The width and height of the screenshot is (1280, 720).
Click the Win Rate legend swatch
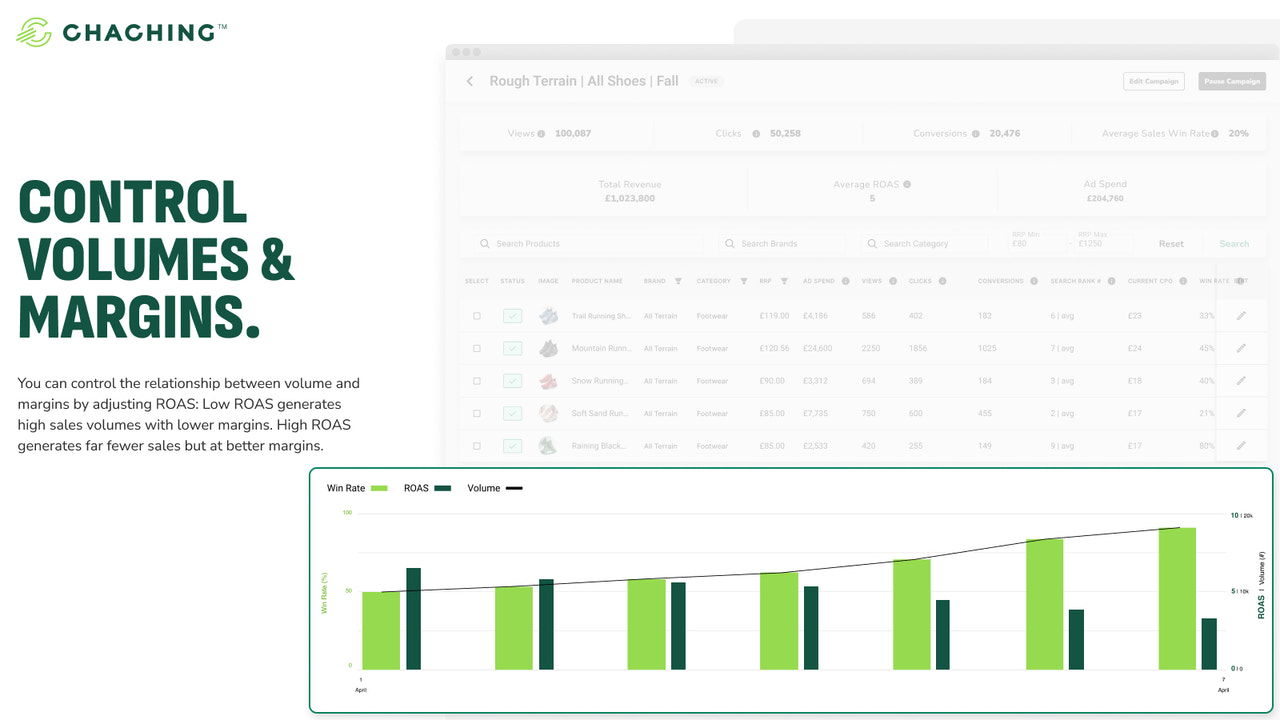click(379, 488)
